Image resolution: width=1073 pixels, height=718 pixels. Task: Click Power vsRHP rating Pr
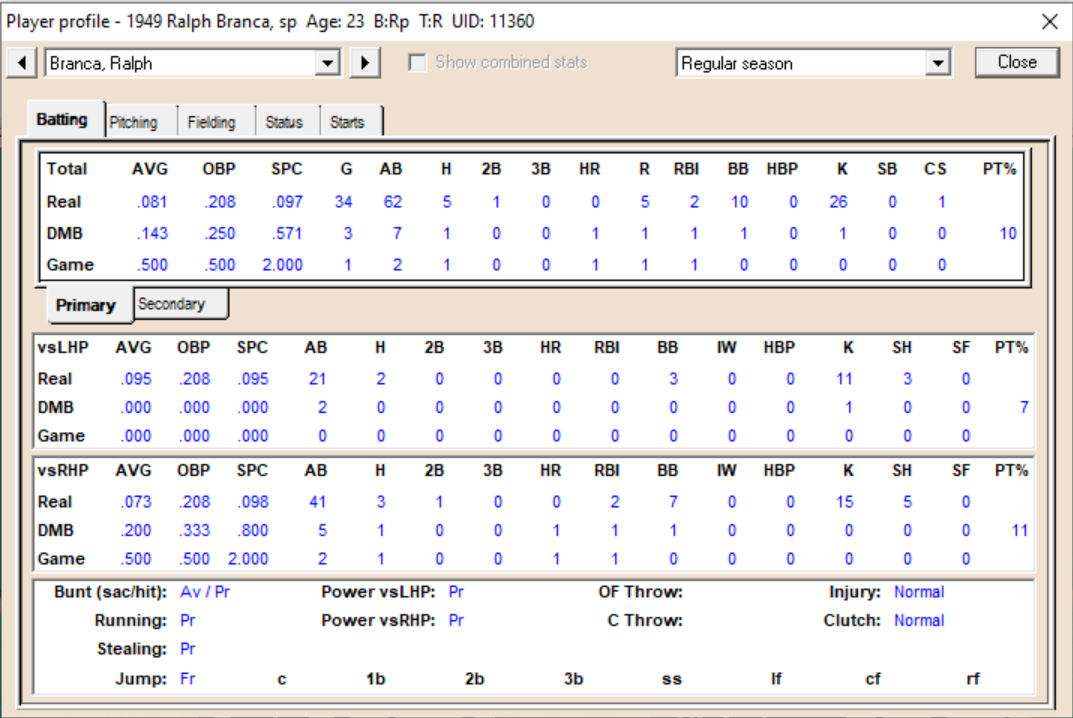456,621
